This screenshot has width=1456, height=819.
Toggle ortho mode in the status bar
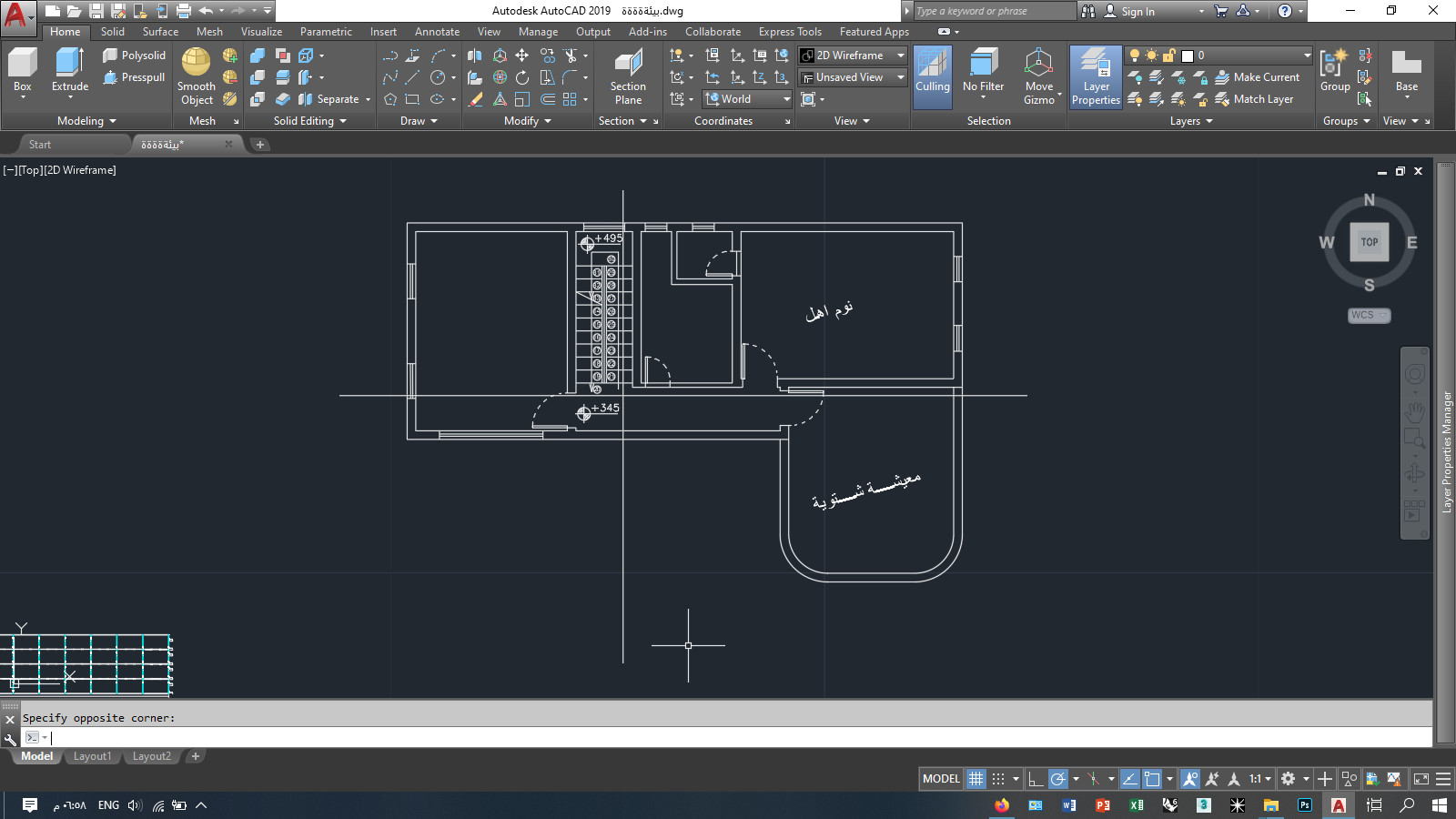1036,779
